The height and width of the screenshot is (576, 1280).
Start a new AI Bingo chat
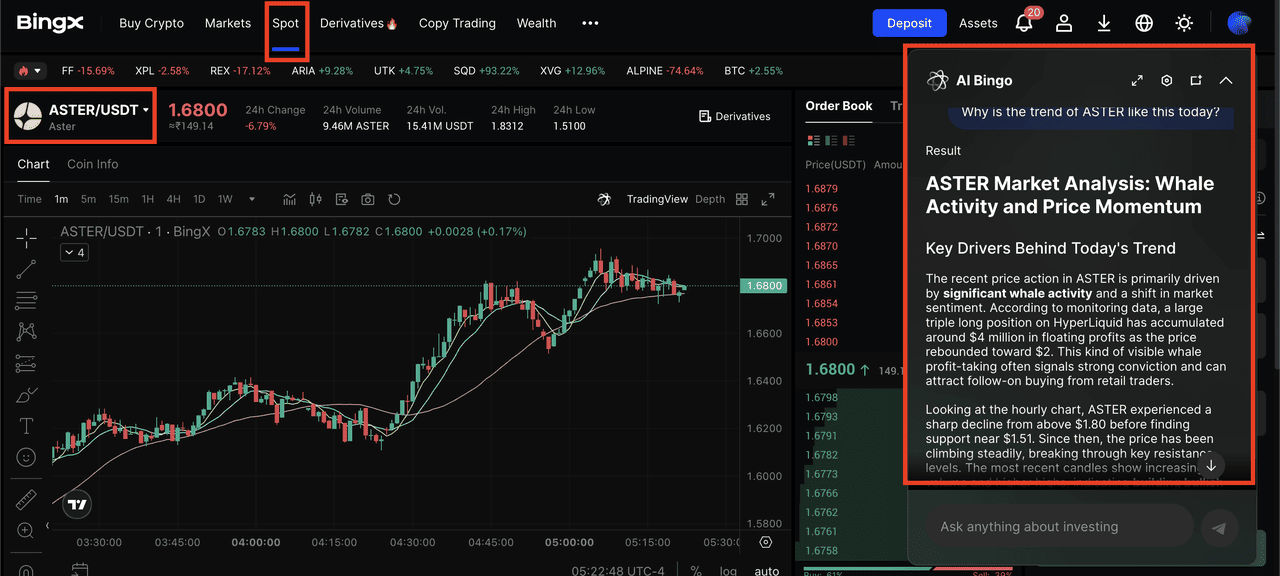click(1196, 81)
